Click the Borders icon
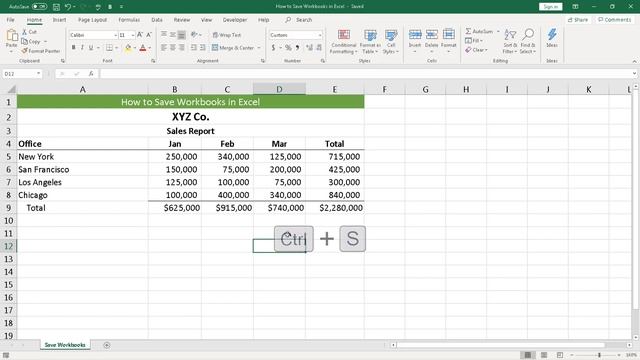Screen dimensions: 640x360 tap(109, 48)
